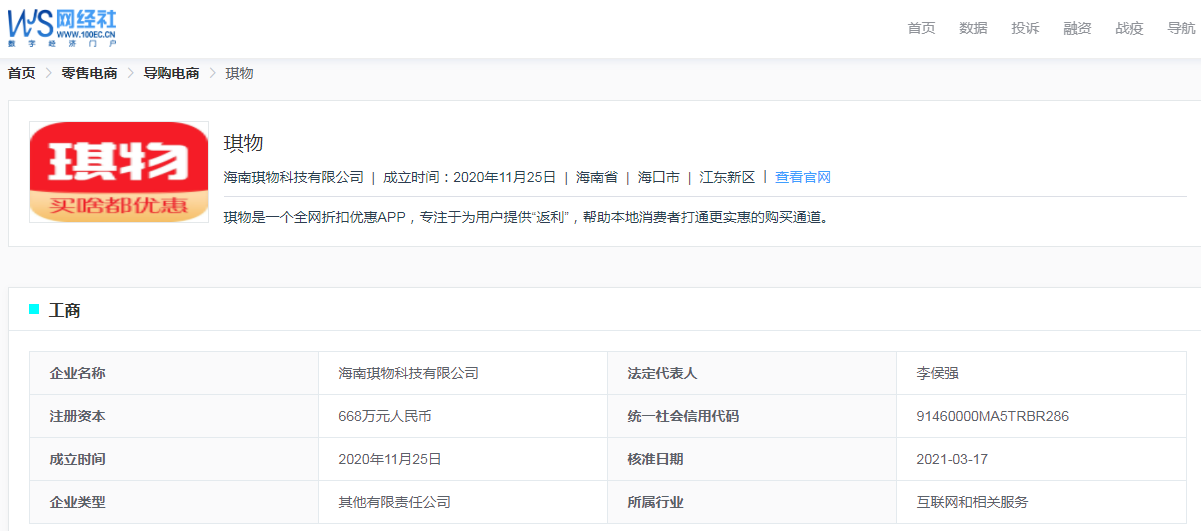Screen dimensions: 1201x531
Task: Click the 网经社 WS logo
Action: coord(62,27)
